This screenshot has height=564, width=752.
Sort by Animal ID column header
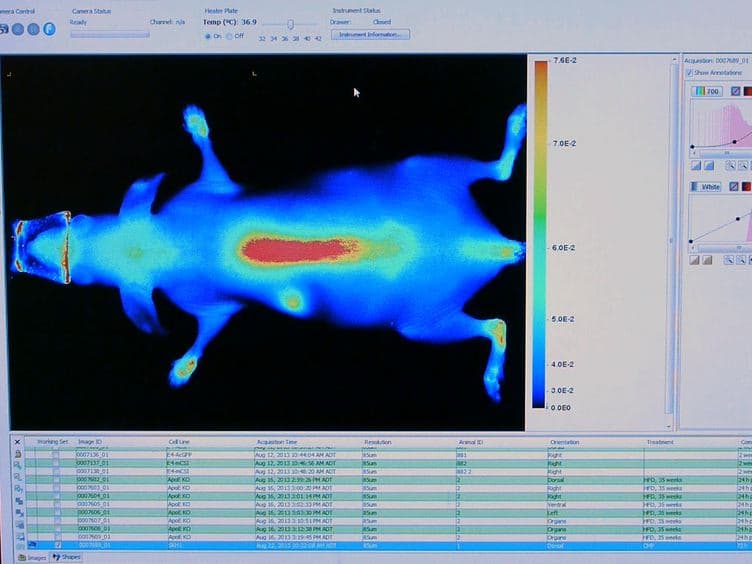pyautogui.click(x=470, y=442)
